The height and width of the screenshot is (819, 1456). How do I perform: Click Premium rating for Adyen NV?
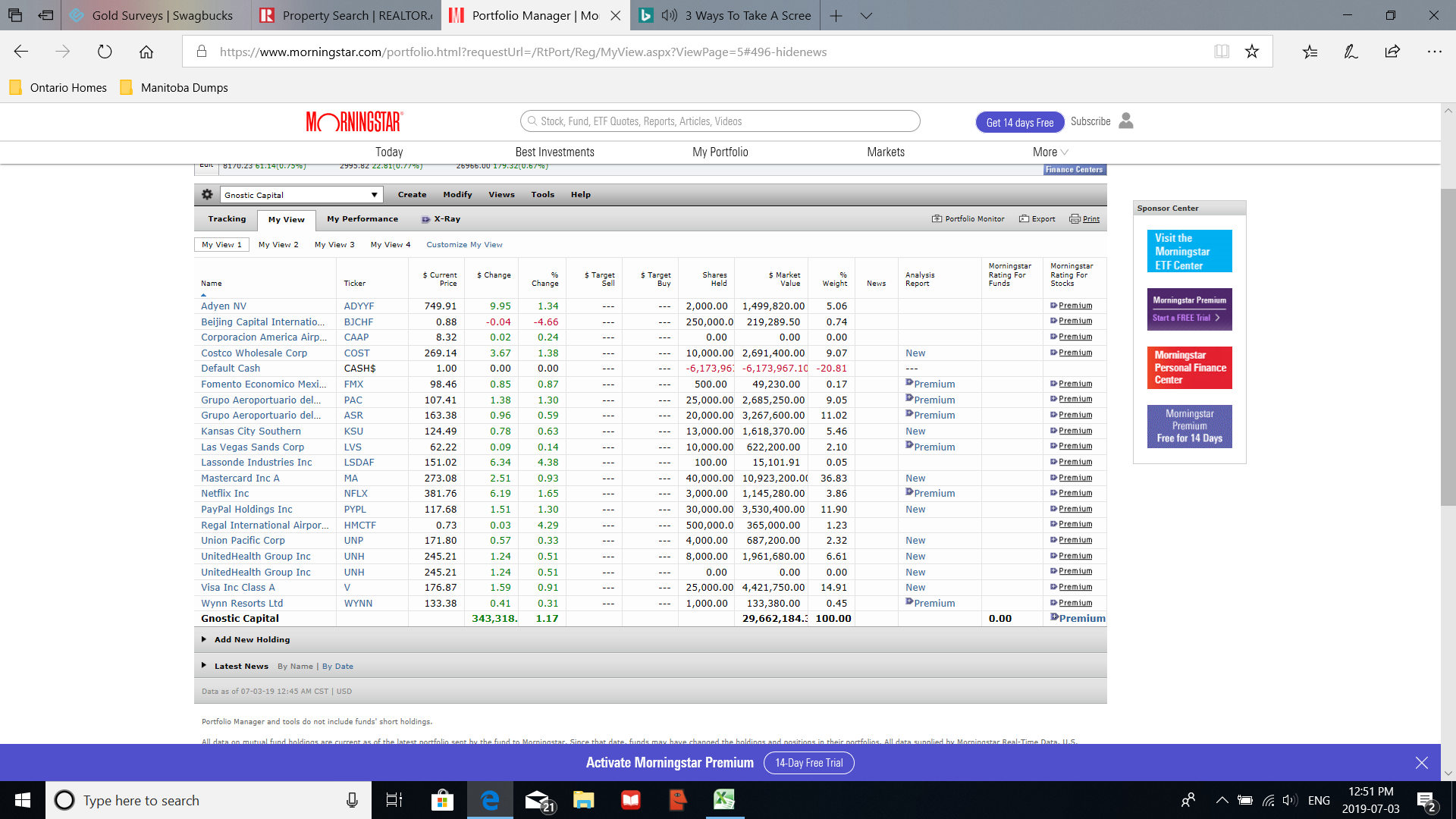pyautogui.click(x=1075, y=306)
